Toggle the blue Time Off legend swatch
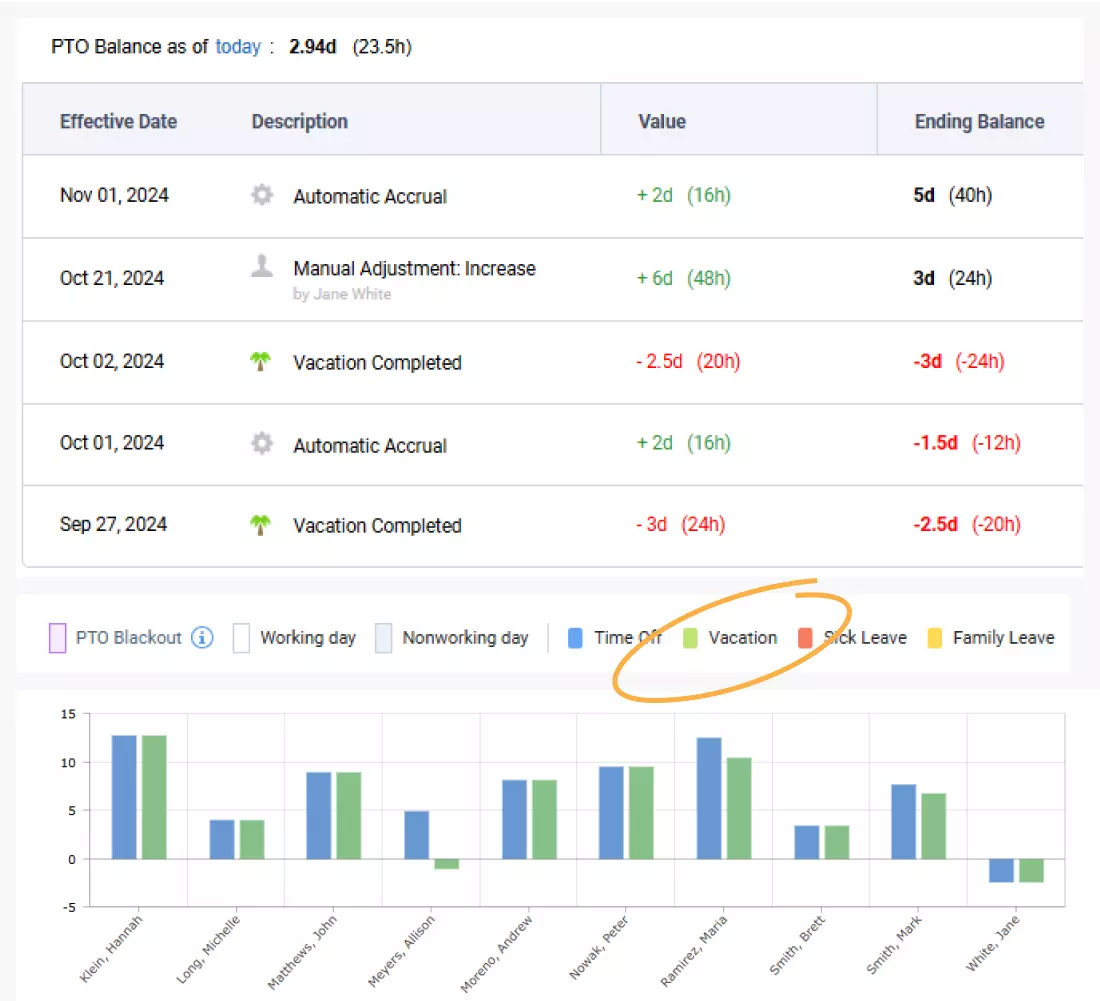The height and width of the screenshot is (1001, 1100). 575,637
